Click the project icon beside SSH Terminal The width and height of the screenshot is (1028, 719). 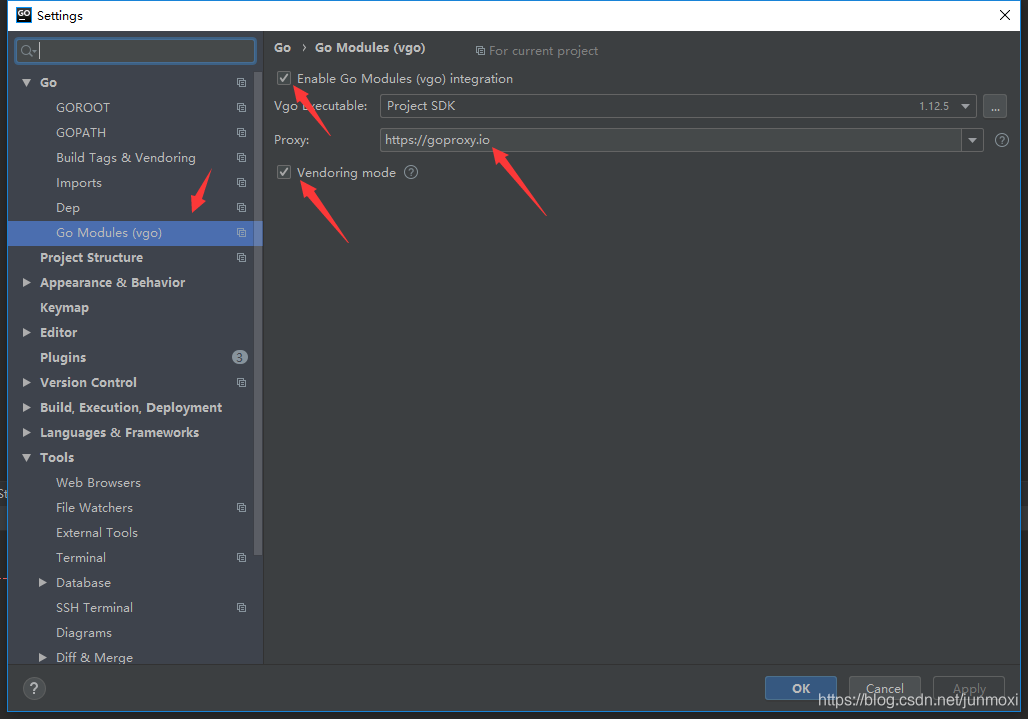(241, 608)
